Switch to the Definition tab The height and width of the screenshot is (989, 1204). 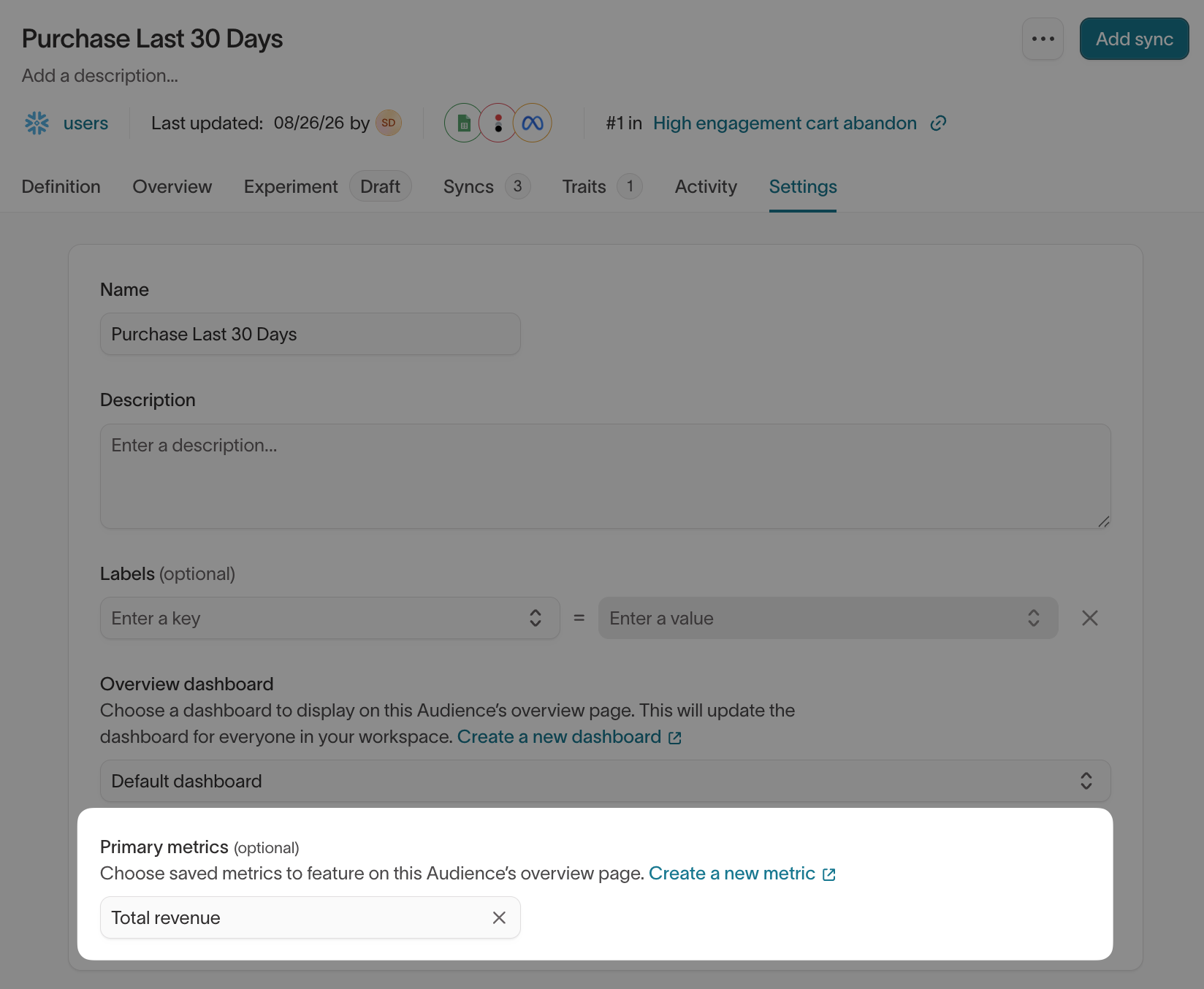[x=61, y=187]
